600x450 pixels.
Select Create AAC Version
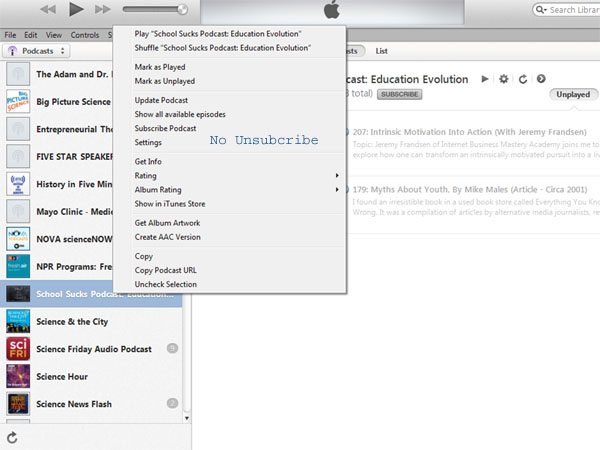click(168, 237)
